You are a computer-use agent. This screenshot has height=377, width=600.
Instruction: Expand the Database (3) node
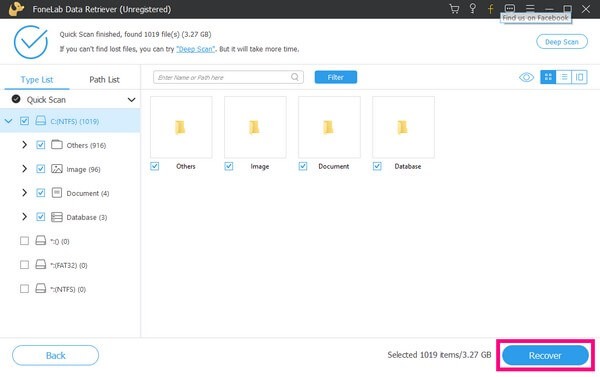click(x=24, y=217)
